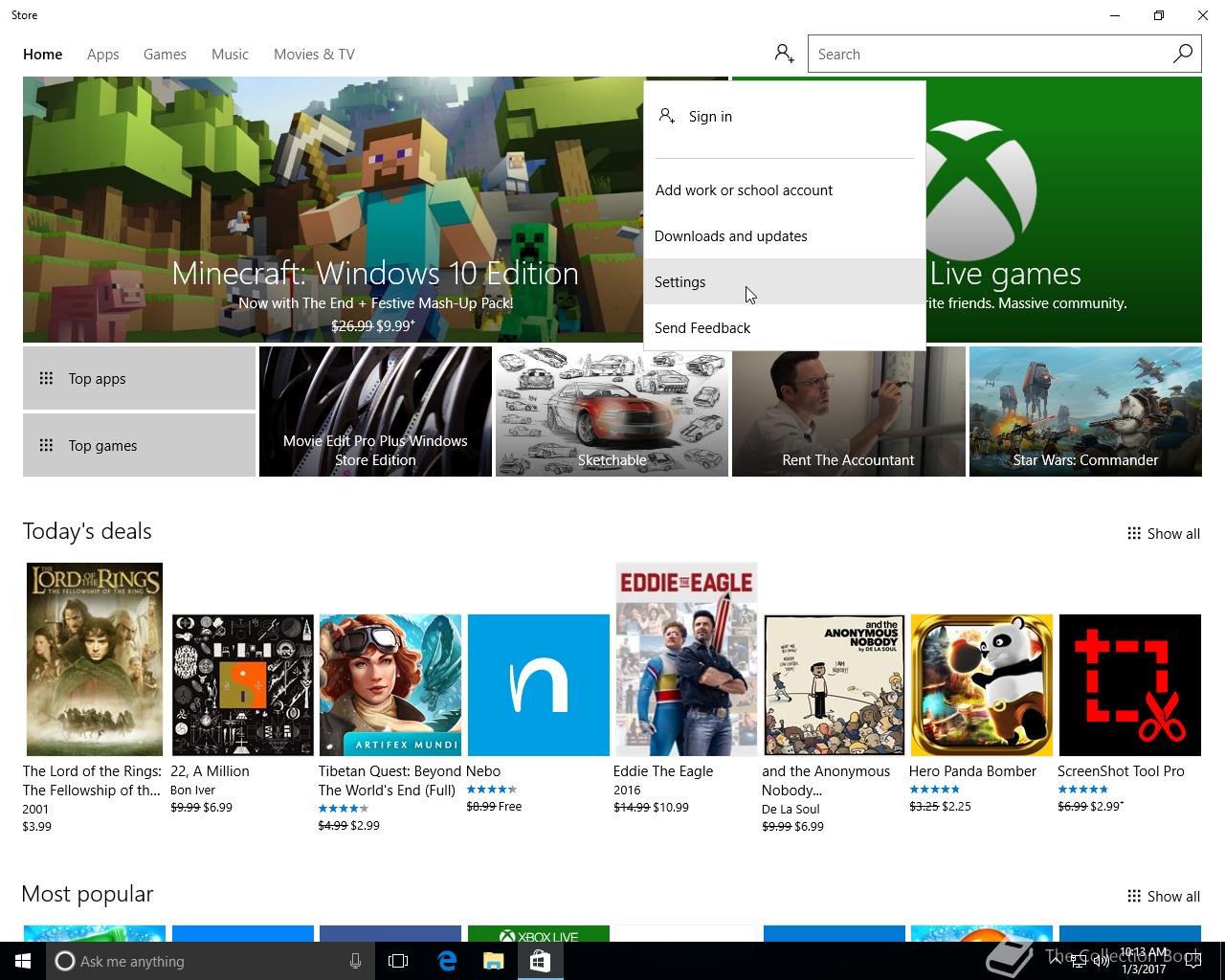Open Hero Panda Bomber game icon
Image resolution: width=1225 pixels, height=980 pixels.
click(982, 685)
